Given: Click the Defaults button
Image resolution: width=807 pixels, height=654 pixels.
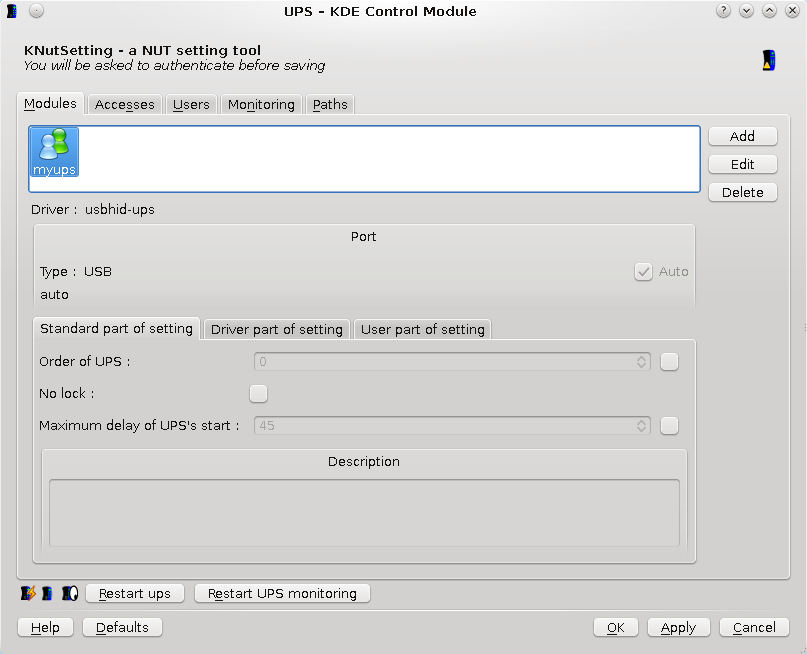Looking at the screenshot, I should [122, 627].
